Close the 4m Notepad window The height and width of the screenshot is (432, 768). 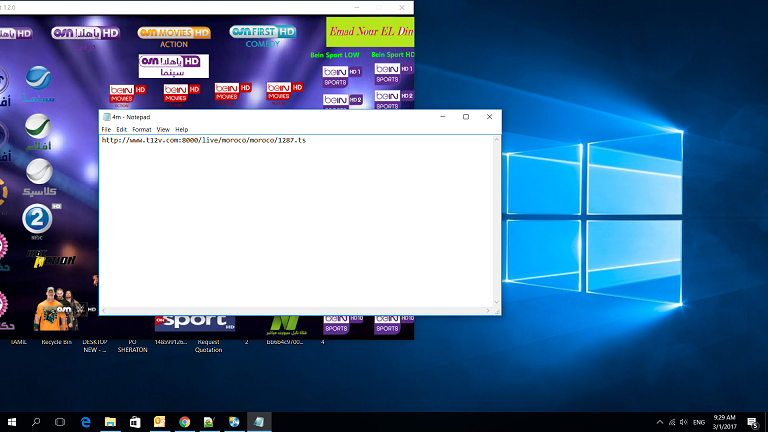489,117
